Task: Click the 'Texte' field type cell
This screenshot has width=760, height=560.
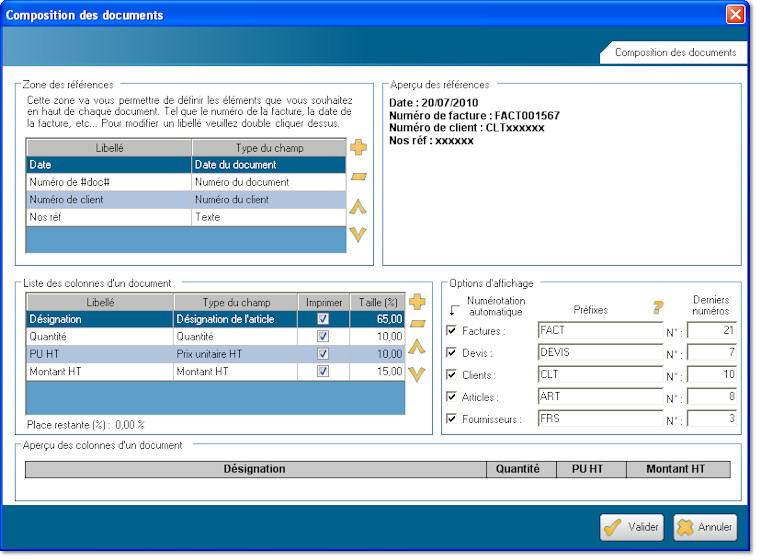Action: 269,217
